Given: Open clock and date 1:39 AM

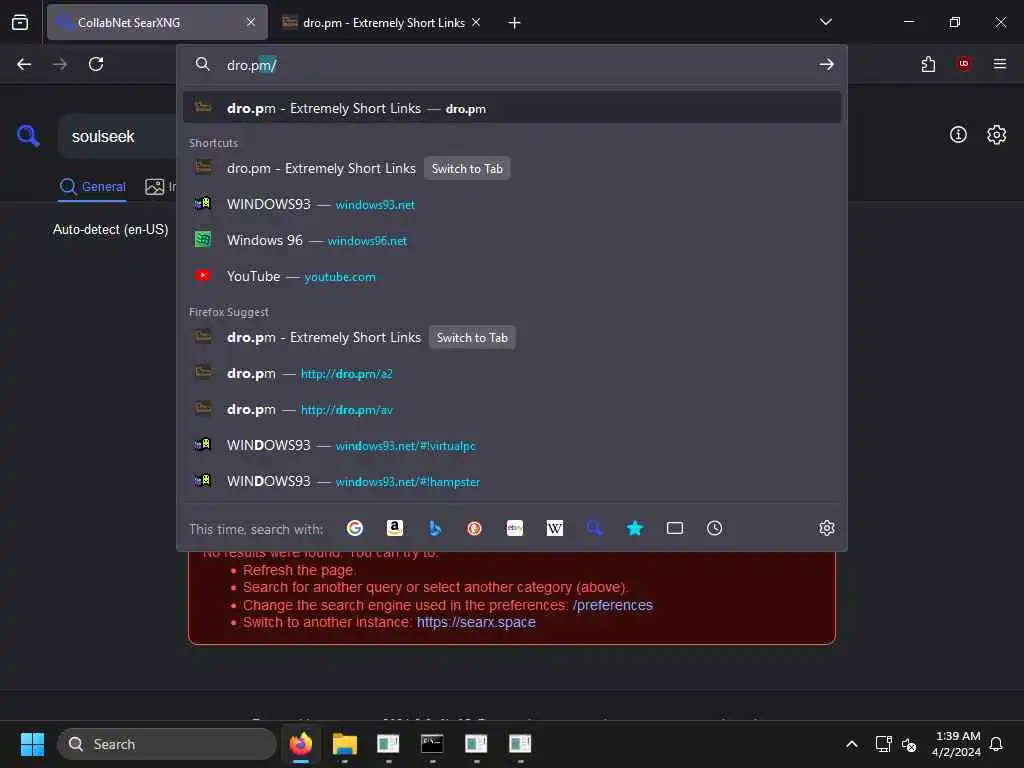Looking at the screenshot, I should (956, 744).
